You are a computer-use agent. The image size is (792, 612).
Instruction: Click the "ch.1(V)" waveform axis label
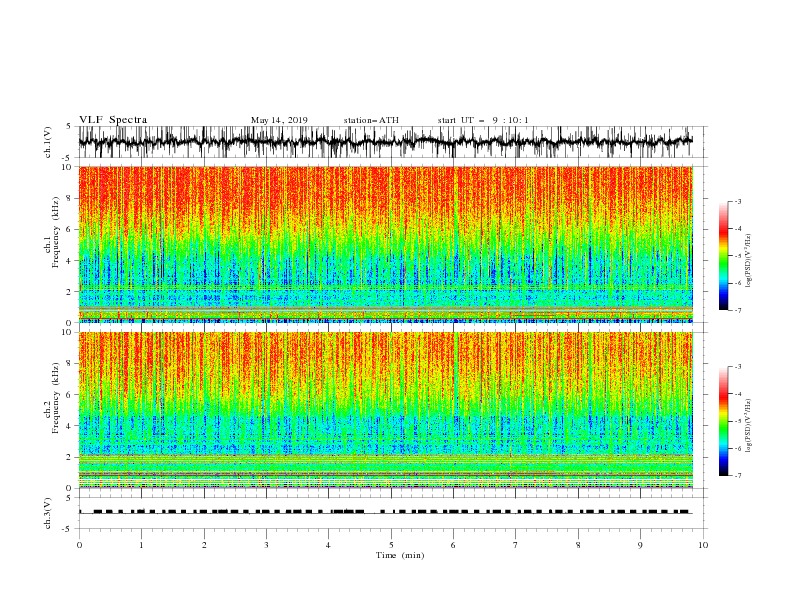48,142
